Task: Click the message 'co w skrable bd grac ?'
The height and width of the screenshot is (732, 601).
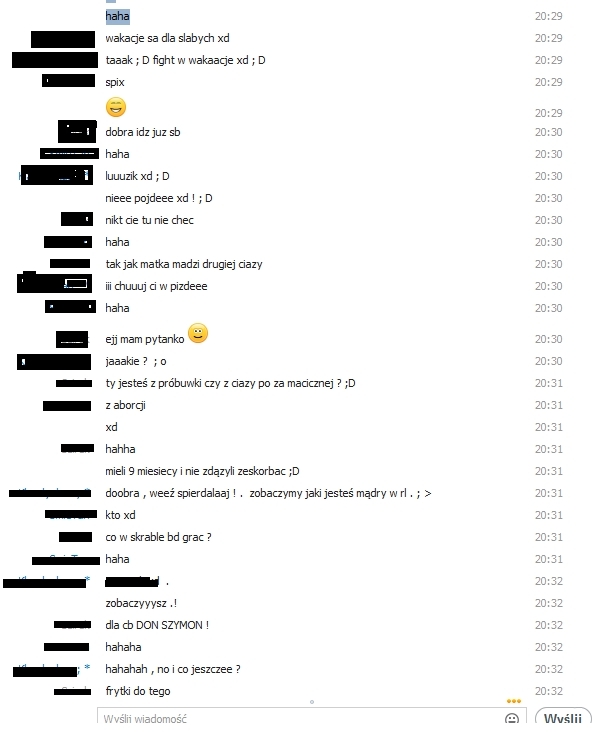Action: pos(158,537)
